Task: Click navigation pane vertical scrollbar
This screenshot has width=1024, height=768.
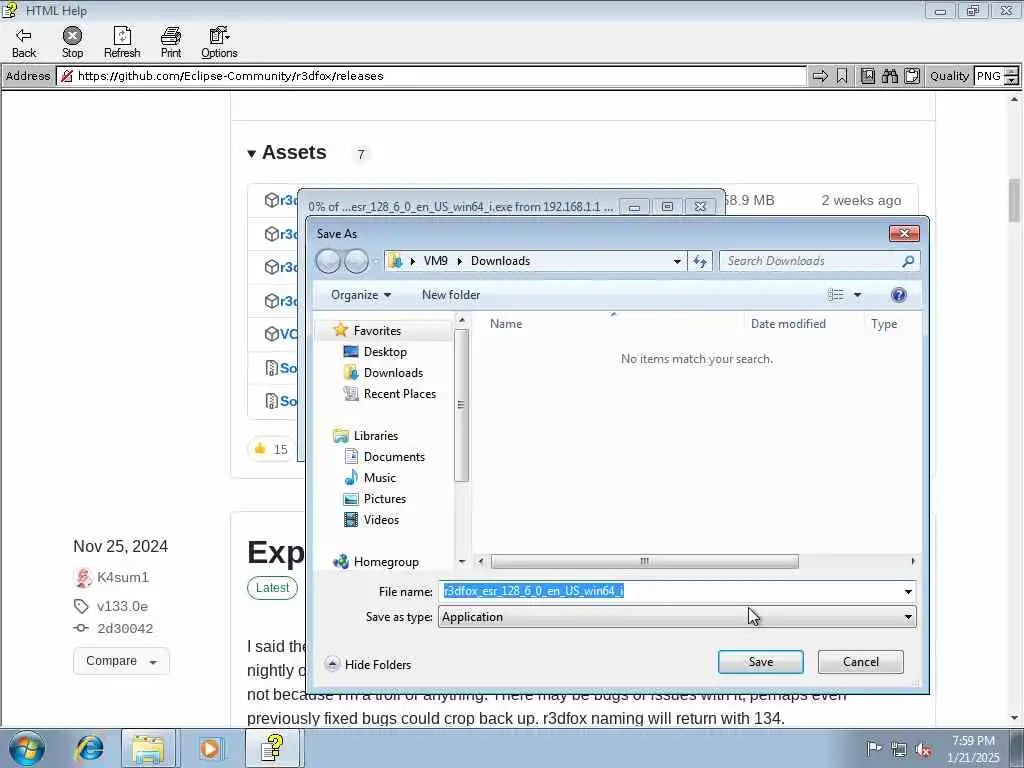Action: 461,405
